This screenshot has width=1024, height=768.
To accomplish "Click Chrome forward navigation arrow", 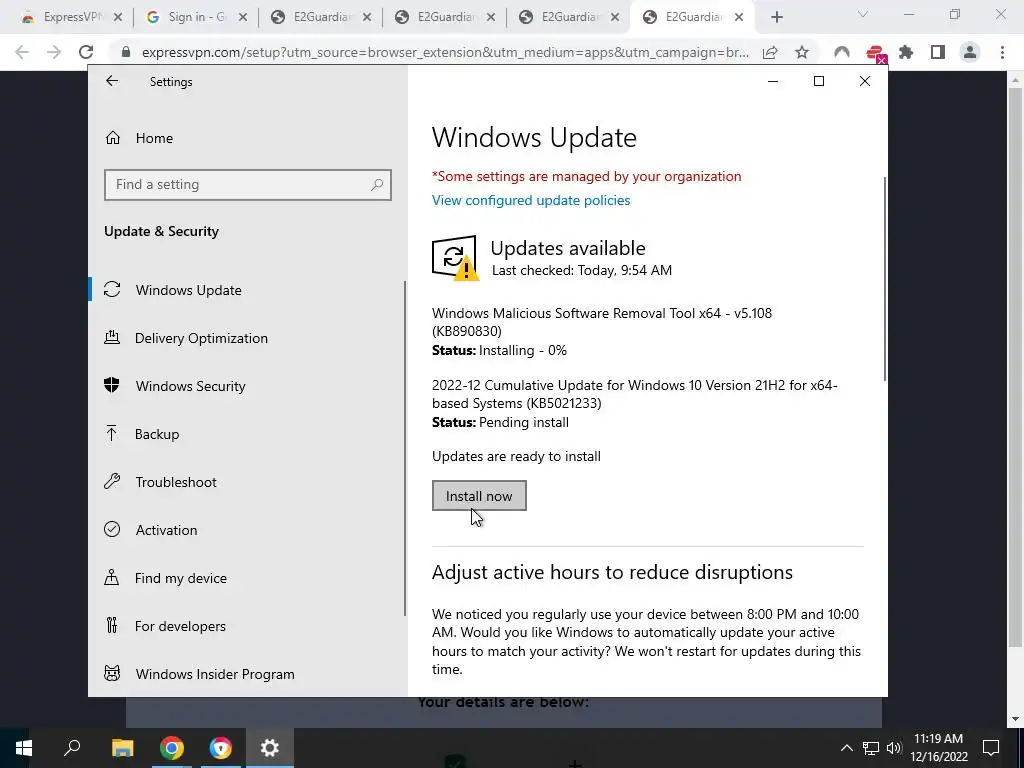I will [x=54, y=52].
